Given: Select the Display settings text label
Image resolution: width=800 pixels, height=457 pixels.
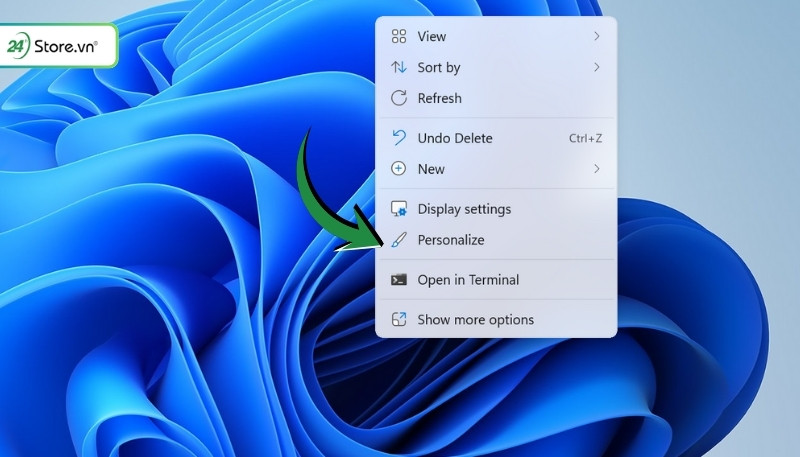Looking at the screenshot, I should tap(464, 209).
